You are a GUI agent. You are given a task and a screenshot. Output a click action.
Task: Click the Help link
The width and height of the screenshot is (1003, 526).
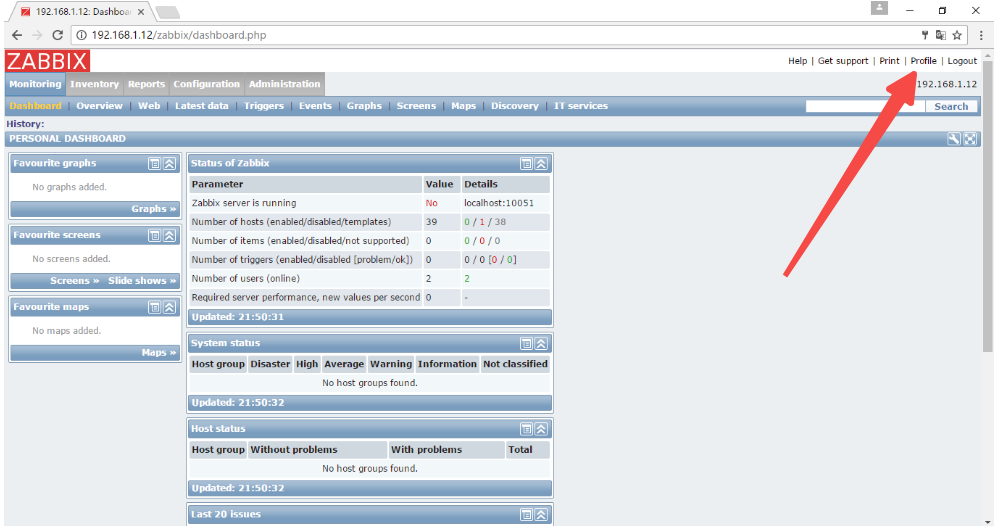[798, 61]
